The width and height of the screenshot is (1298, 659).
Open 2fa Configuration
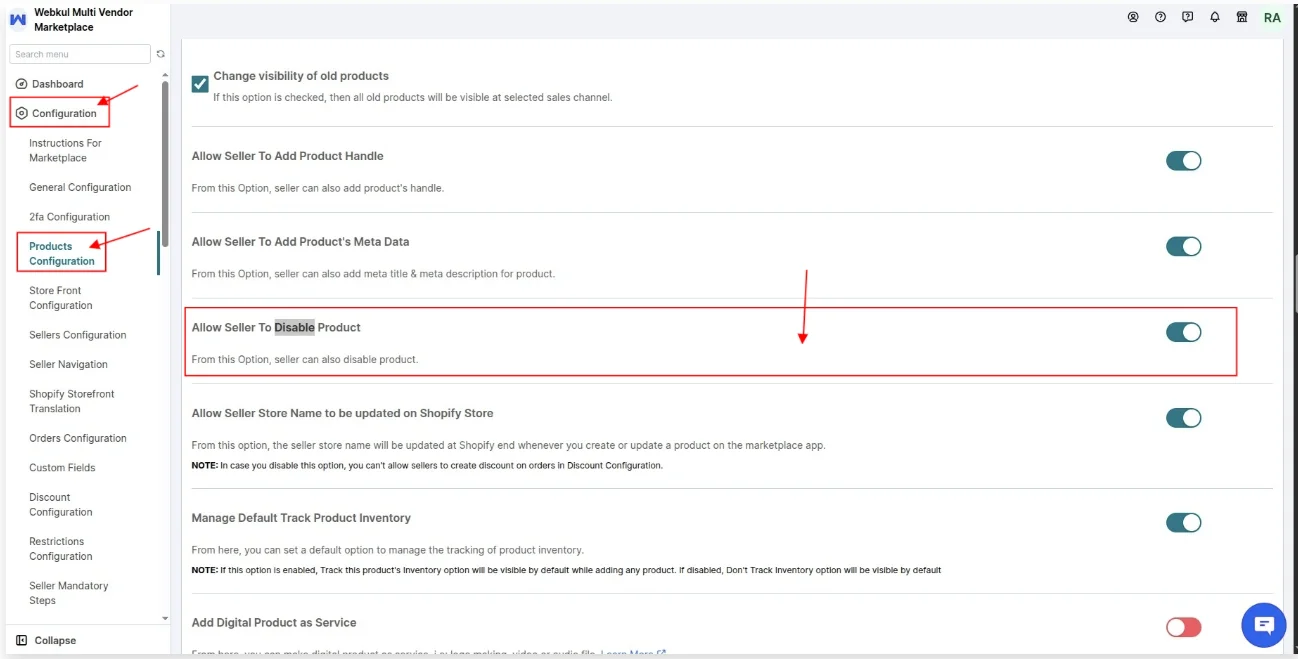(x=69, y=217)
